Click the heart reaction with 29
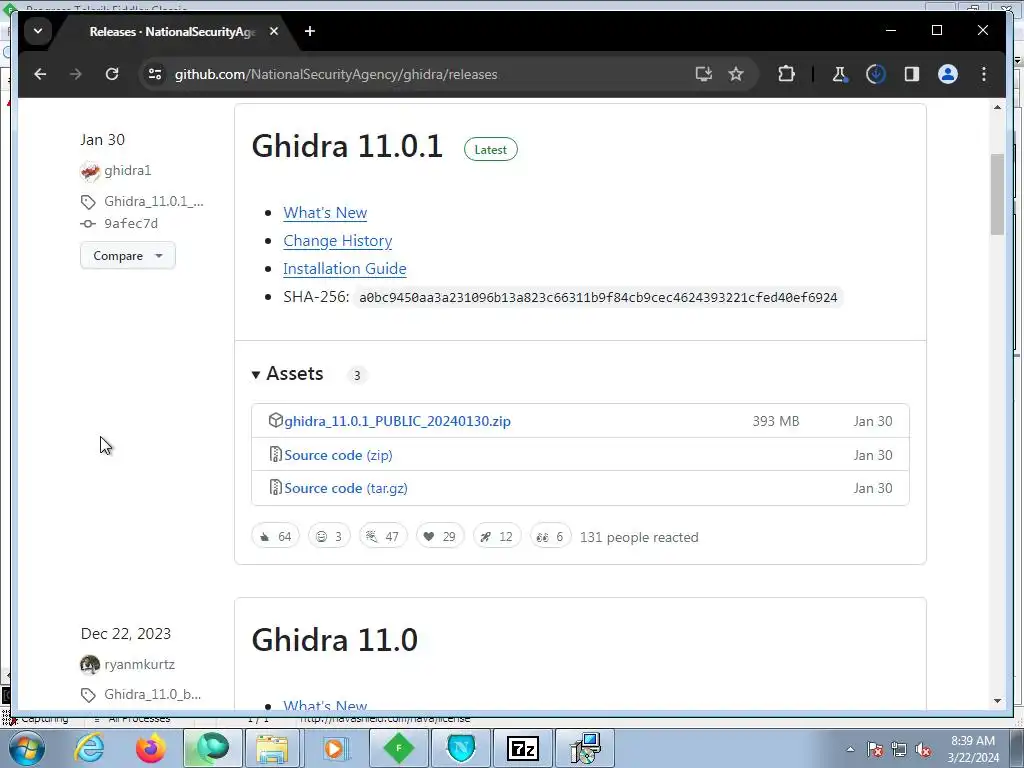The image size is (1024, 768). tap(440, 537)
